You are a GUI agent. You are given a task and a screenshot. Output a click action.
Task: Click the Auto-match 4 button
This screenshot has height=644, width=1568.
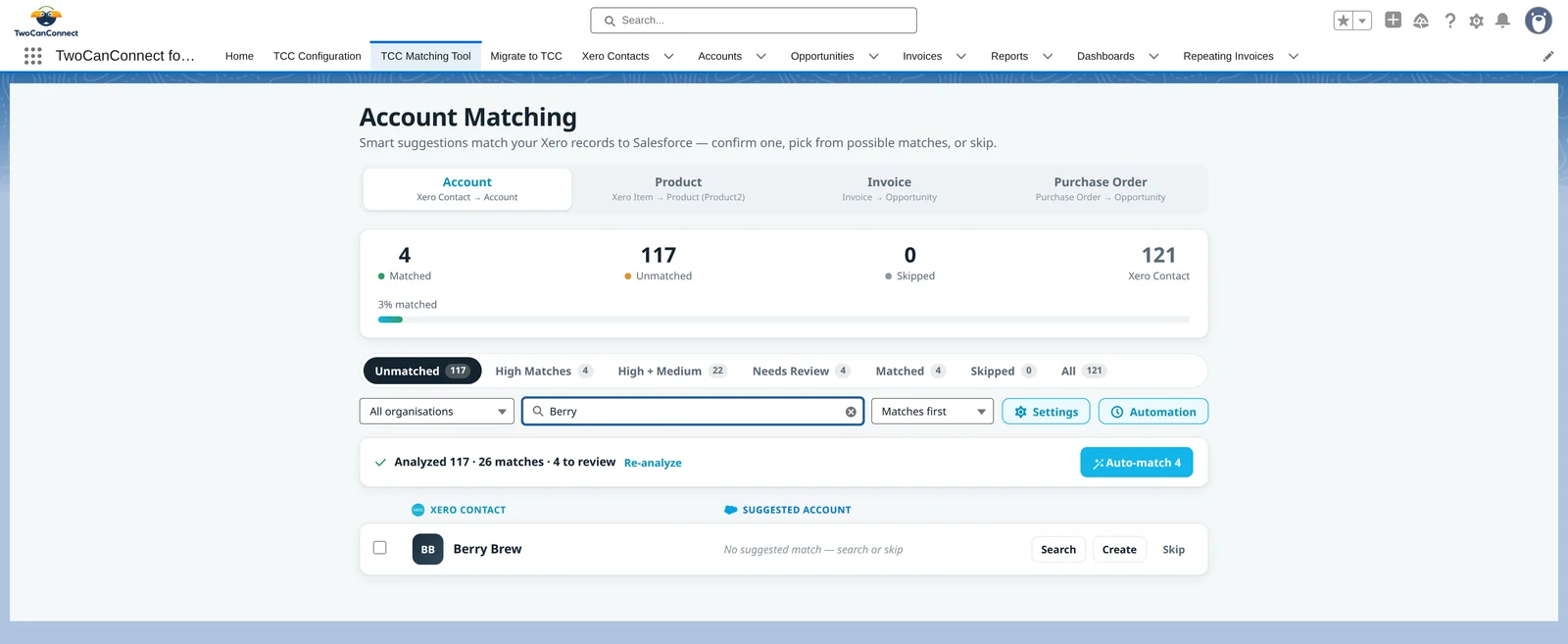(1137, 463)
